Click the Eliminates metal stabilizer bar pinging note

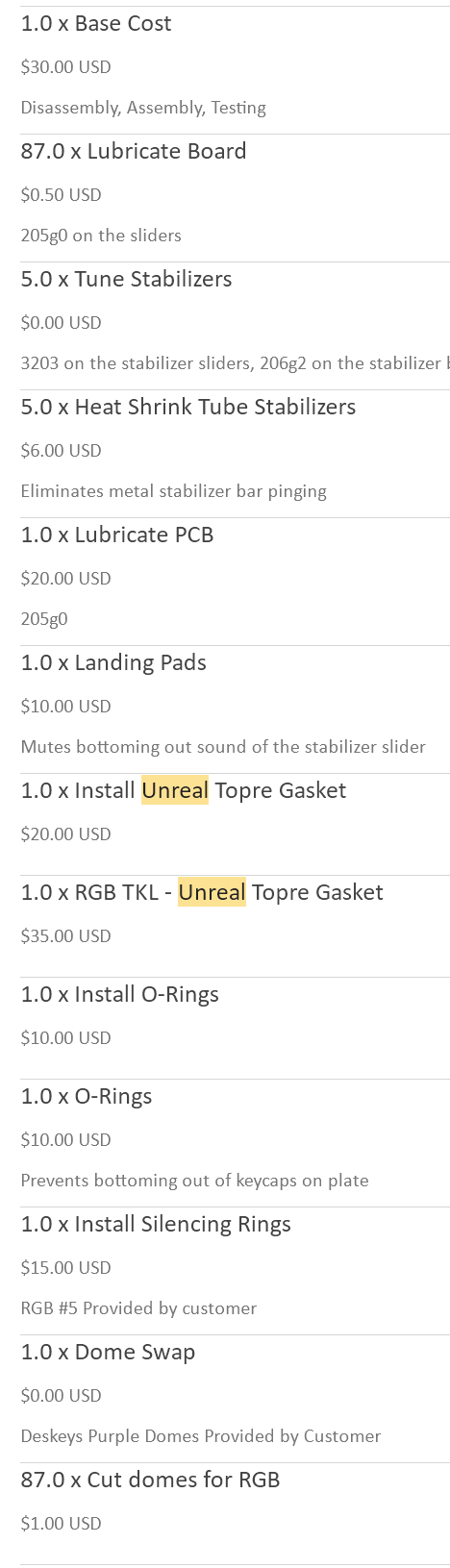(174, 491)
